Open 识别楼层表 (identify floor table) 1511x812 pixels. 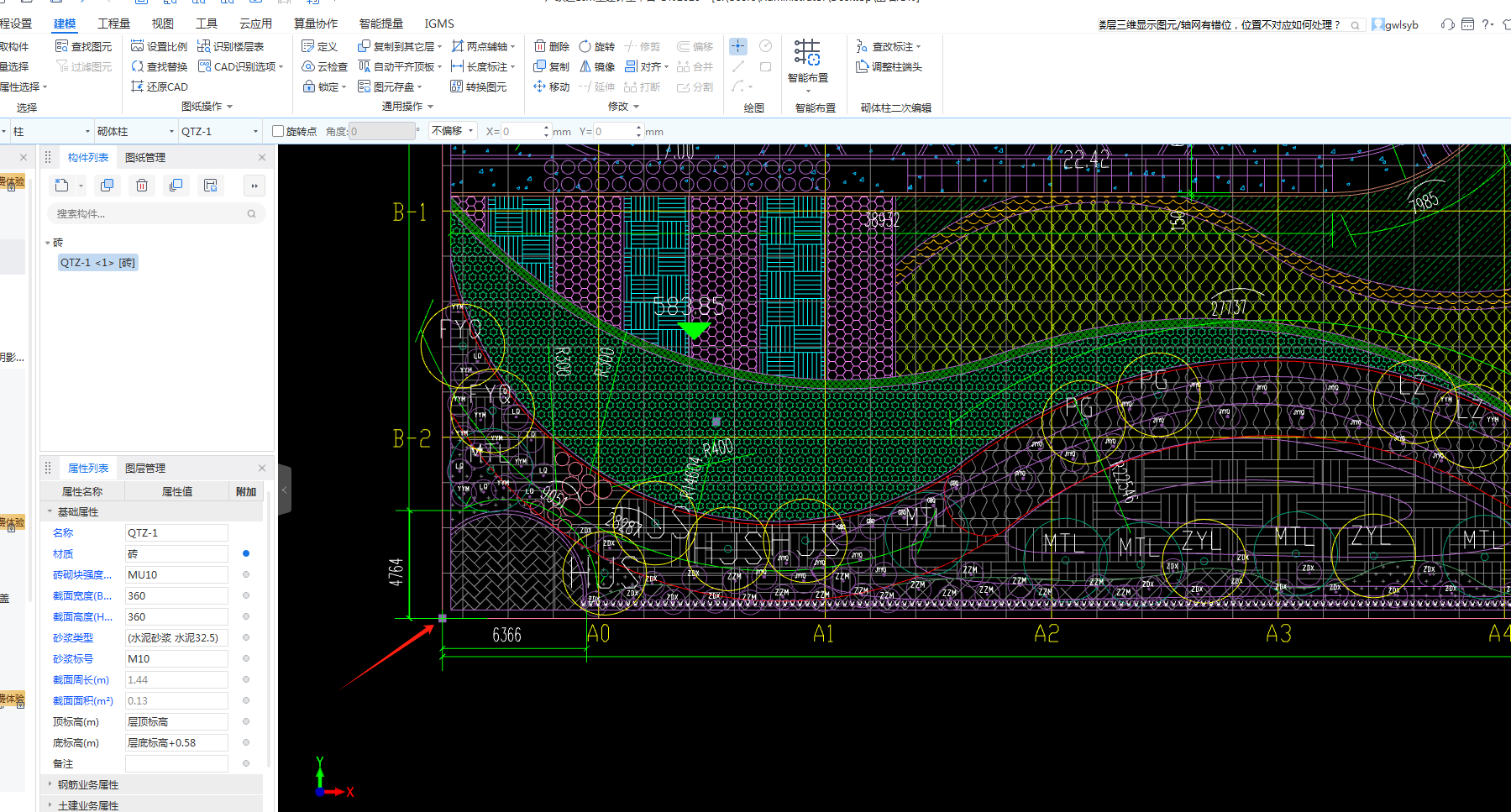click(x=230, y=46)
